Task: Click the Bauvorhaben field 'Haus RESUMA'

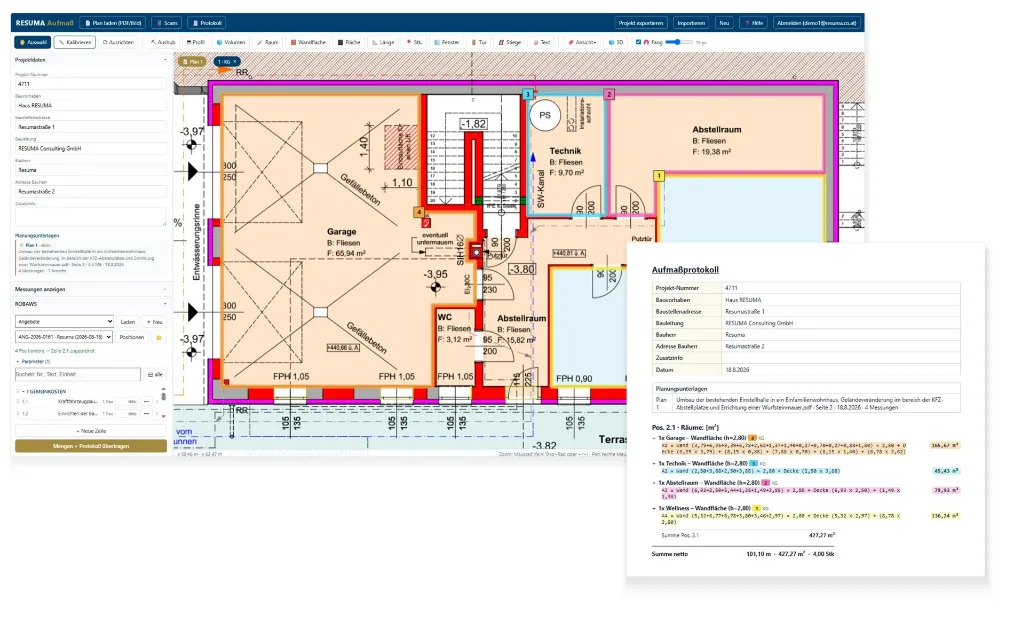Action: click(90, 105)
